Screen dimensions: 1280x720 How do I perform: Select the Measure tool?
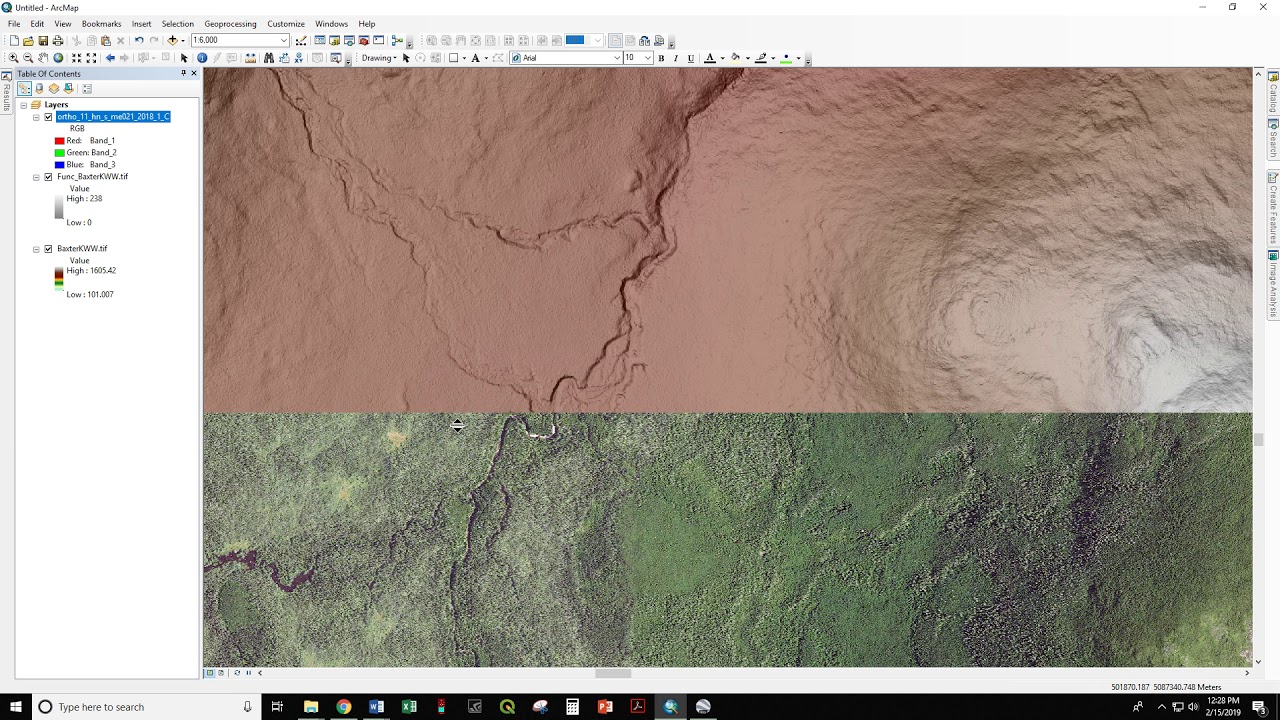coord(250,58)
